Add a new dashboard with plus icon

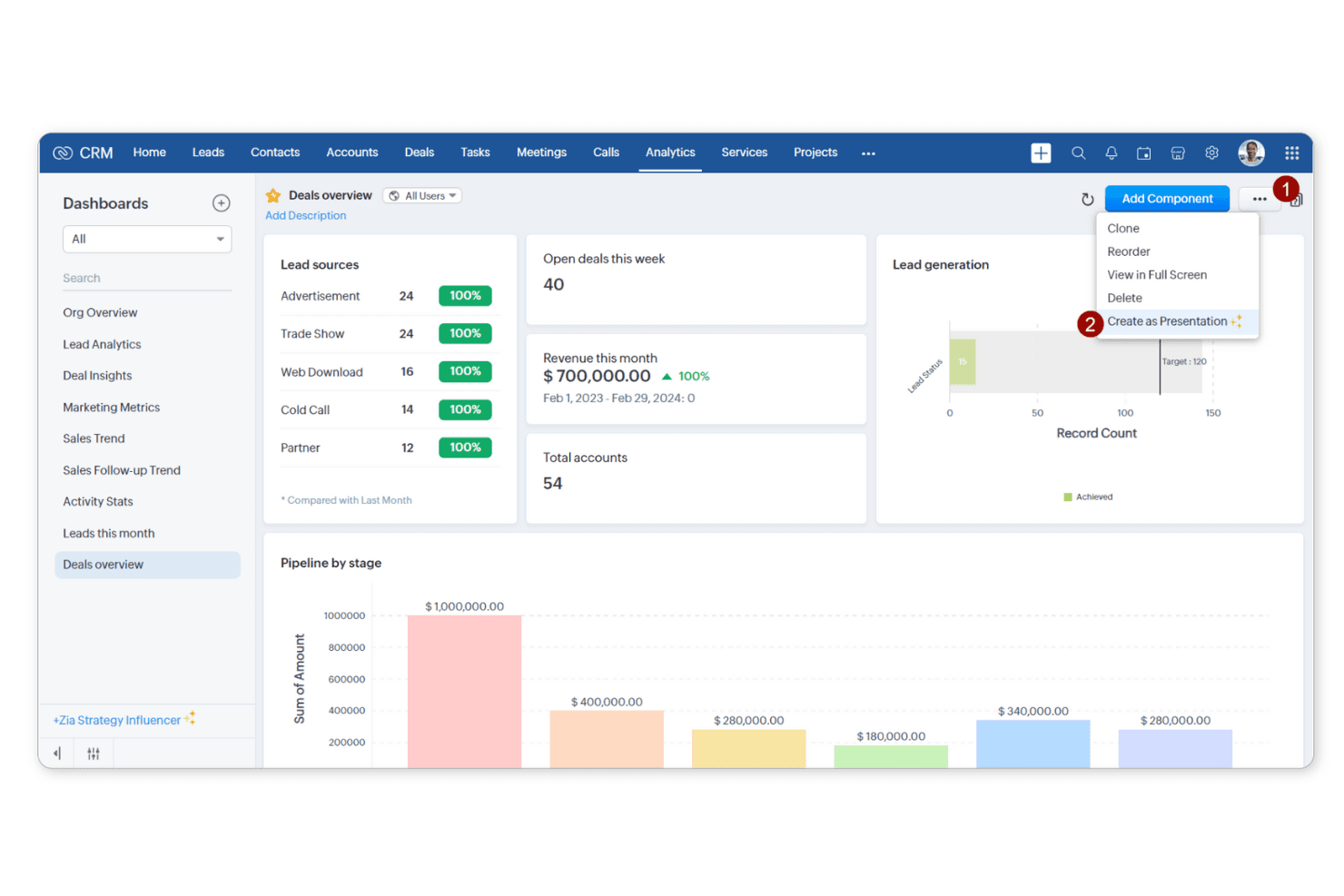click(221, 203)
